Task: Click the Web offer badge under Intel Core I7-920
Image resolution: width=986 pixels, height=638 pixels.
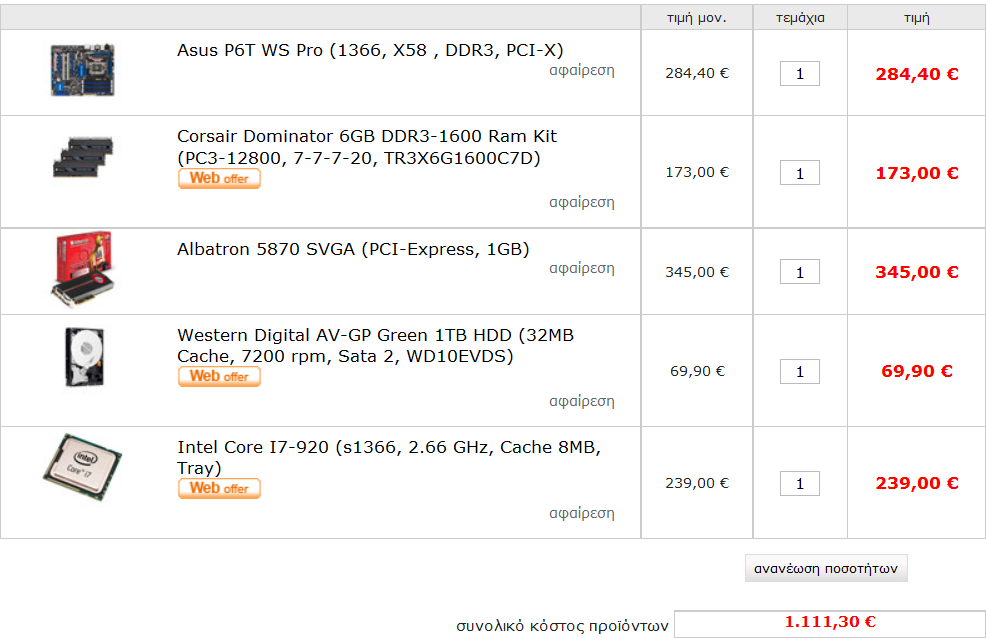Action: (x=219, y=488)
